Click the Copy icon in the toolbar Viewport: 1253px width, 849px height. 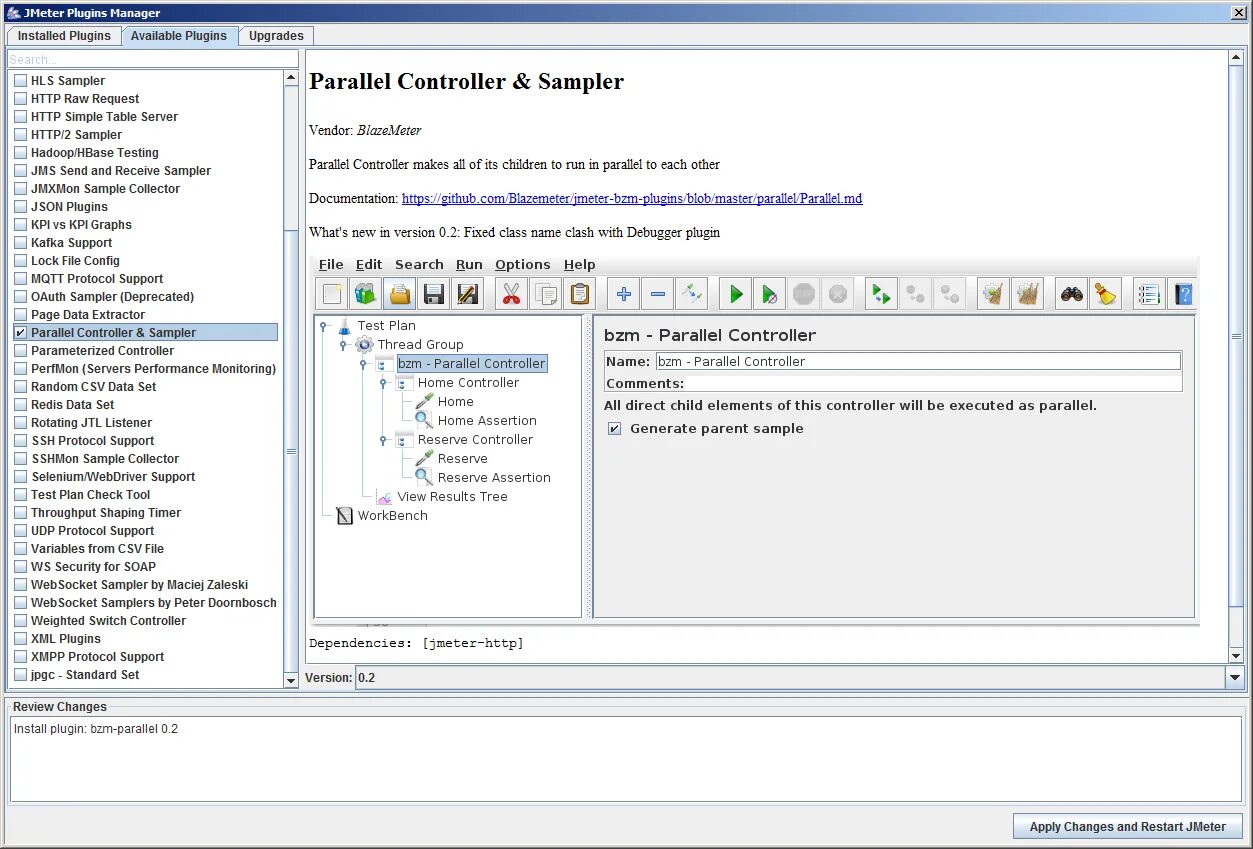coord(545,294)
